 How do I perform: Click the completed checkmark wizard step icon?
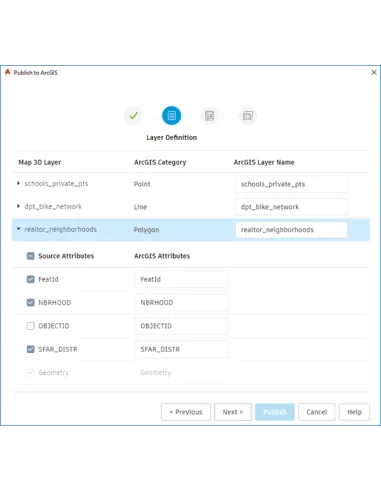(x=134, y=116)
